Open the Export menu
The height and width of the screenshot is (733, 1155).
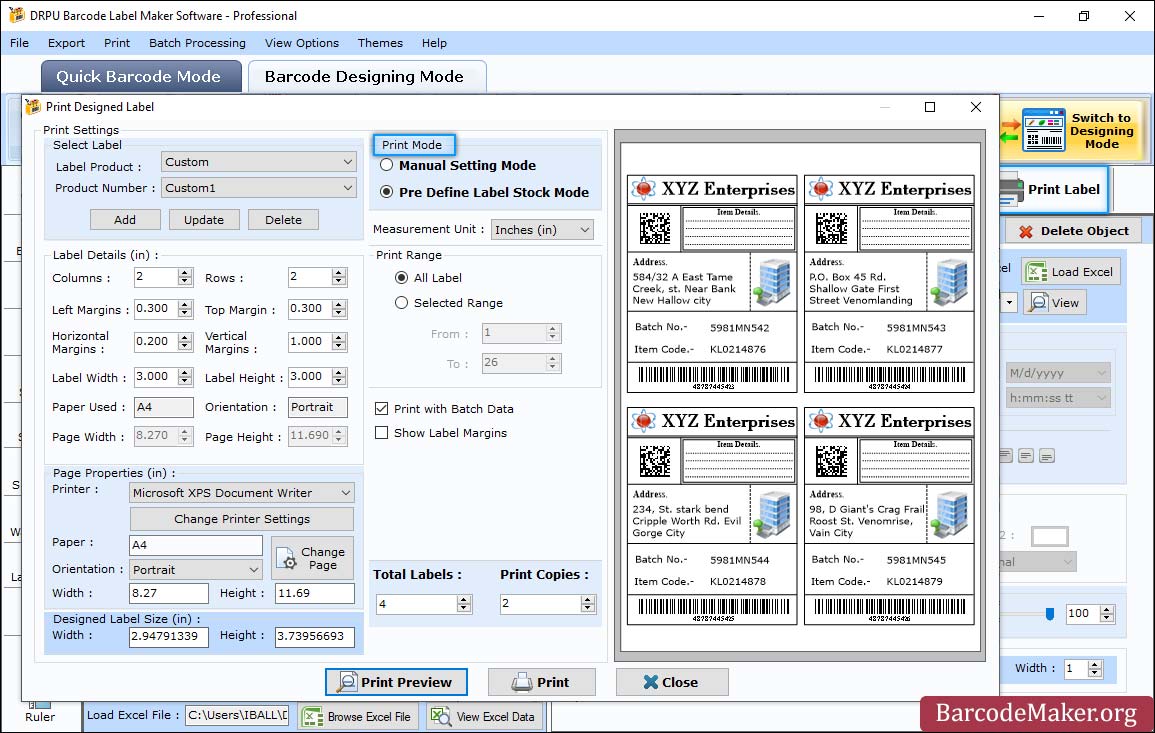click(x=66, y=43)
